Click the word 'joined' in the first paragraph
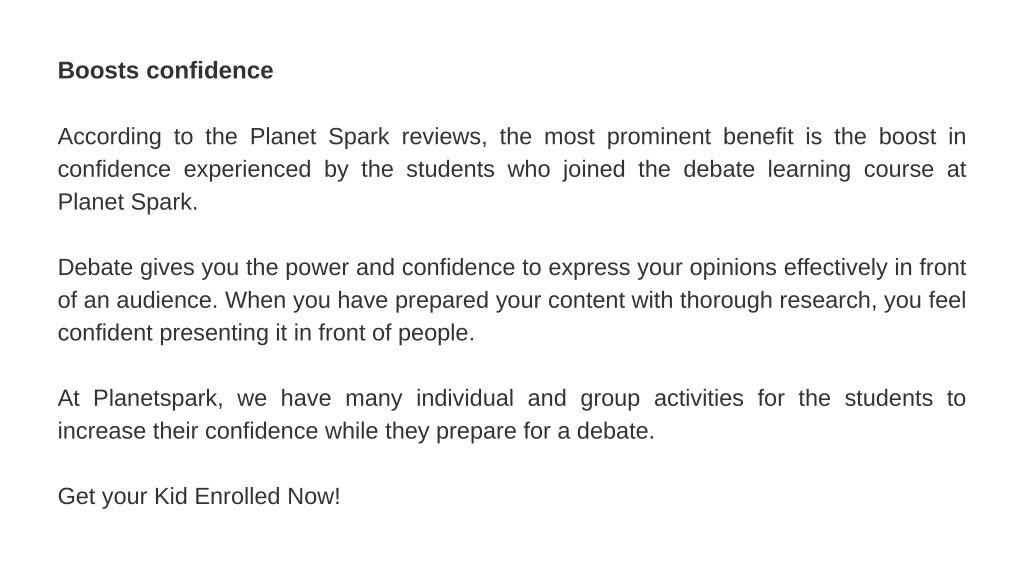The width and height of the screenshot is (1024, 576). pyautogui.click(x=594, y=170)
